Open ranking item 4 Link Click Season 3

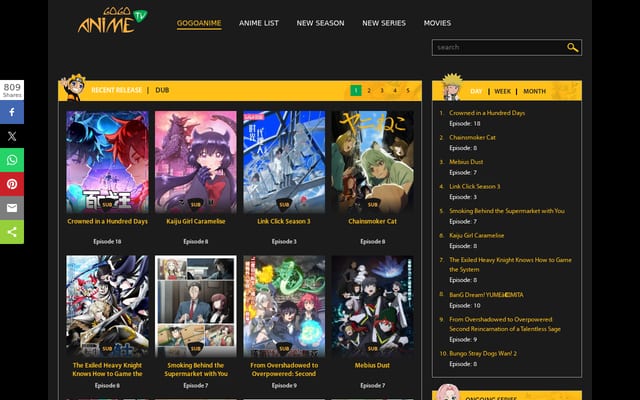tap(474, 187)
